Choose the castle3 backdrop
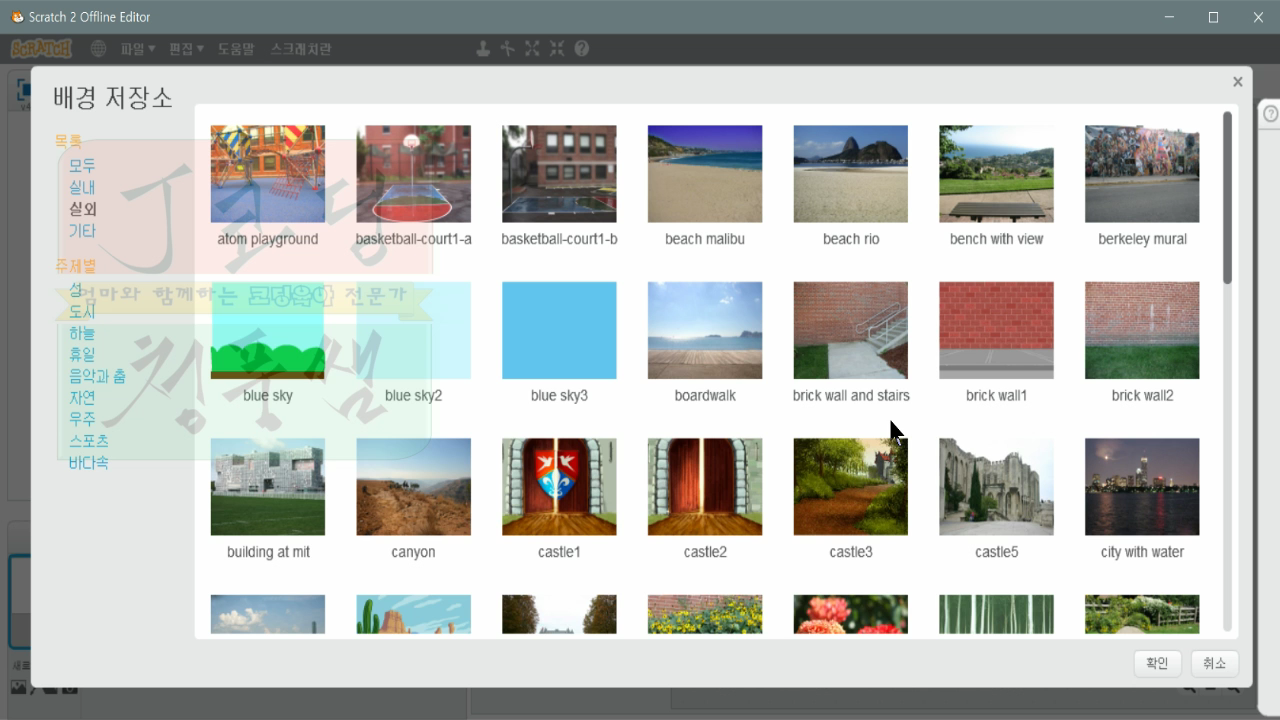Image resolution: width=1280 pixels, height=720 pixels. click(851, 487)
